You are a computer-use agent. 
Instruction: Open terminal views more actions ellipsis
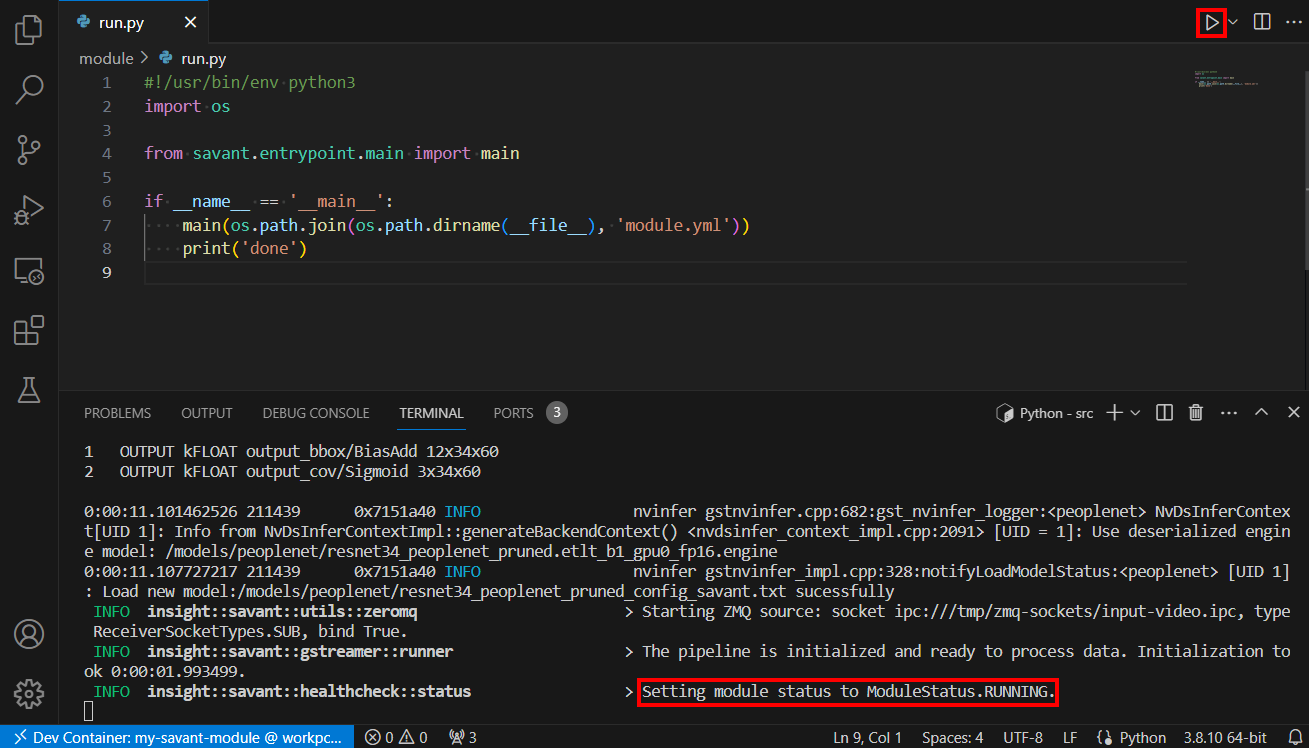[x=1229, y=412]
